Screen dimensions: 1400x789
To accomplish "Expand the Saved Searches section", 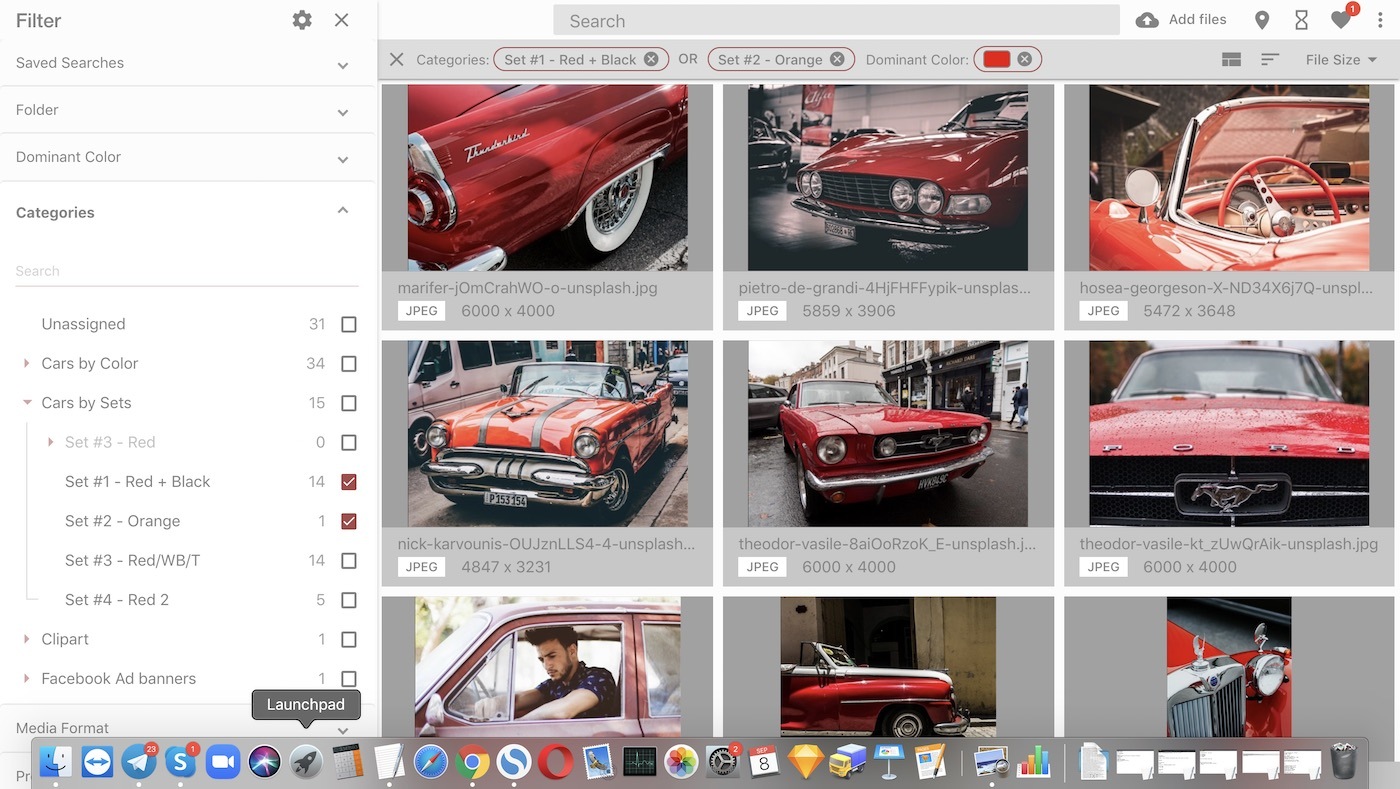I will click(343, 64).
